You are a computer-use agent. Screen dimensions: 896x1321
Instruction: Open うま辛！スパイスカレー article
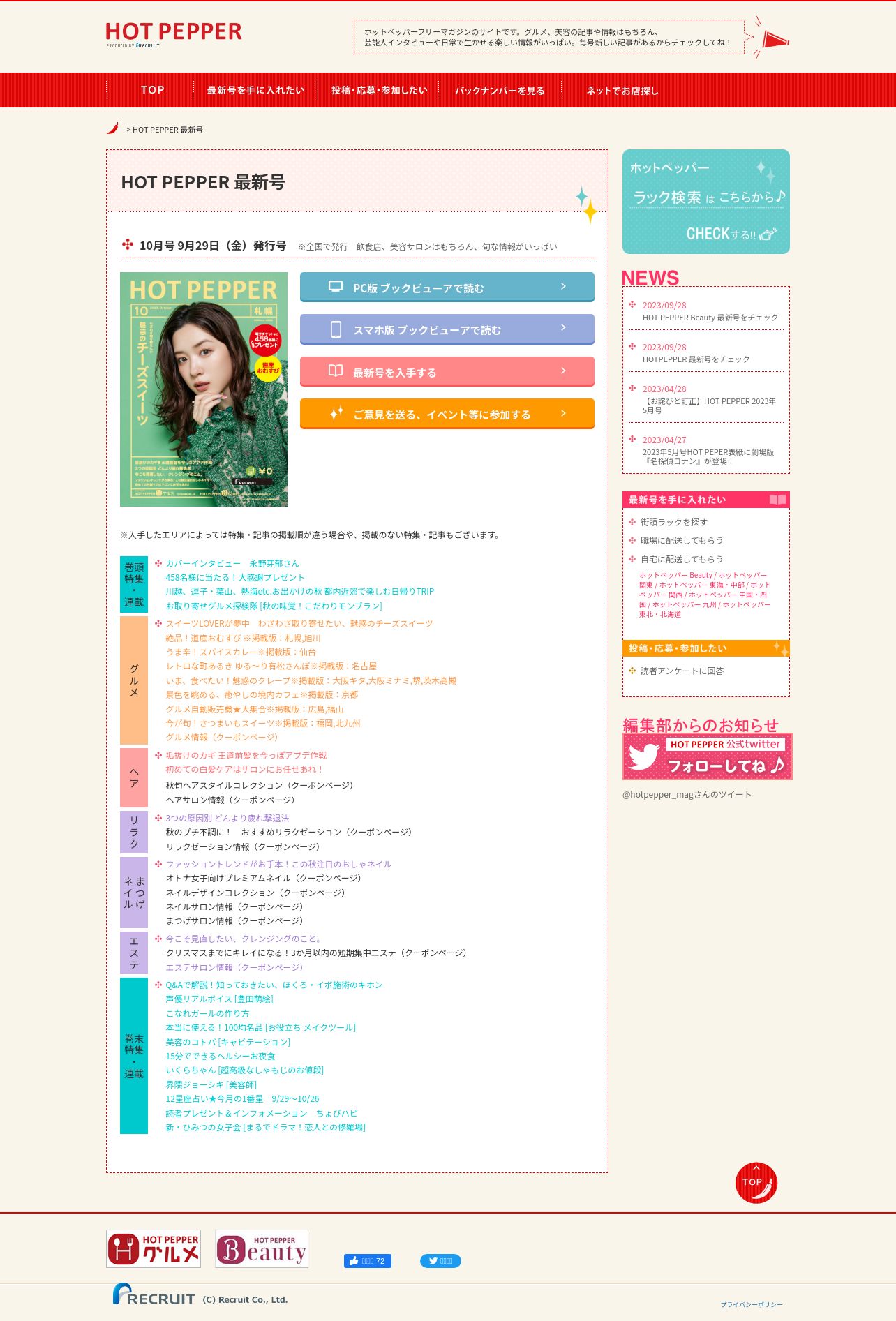pyautogui.click(x=241, y=652)
